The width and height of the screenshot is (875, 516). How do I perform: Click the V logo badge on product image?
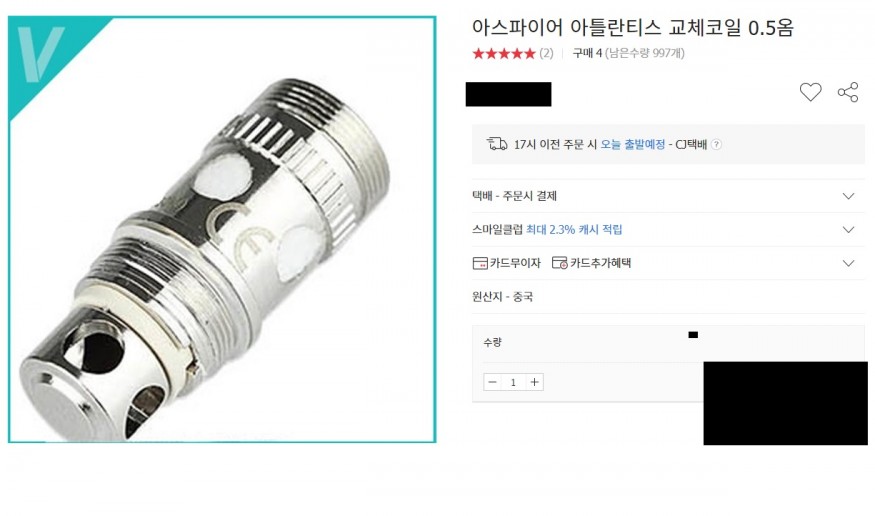(x=41, y=54)
